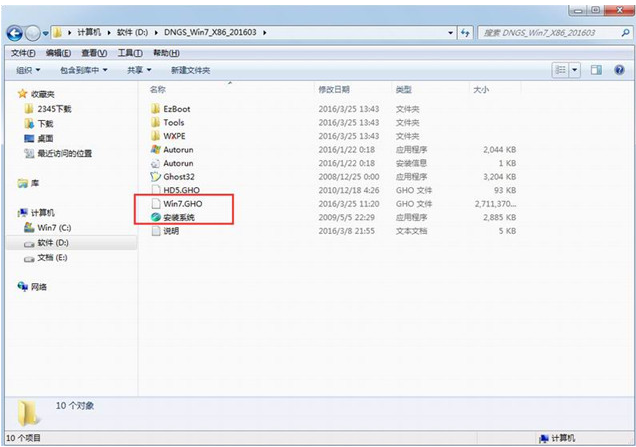Open the 说明 text document

point(171,231)
